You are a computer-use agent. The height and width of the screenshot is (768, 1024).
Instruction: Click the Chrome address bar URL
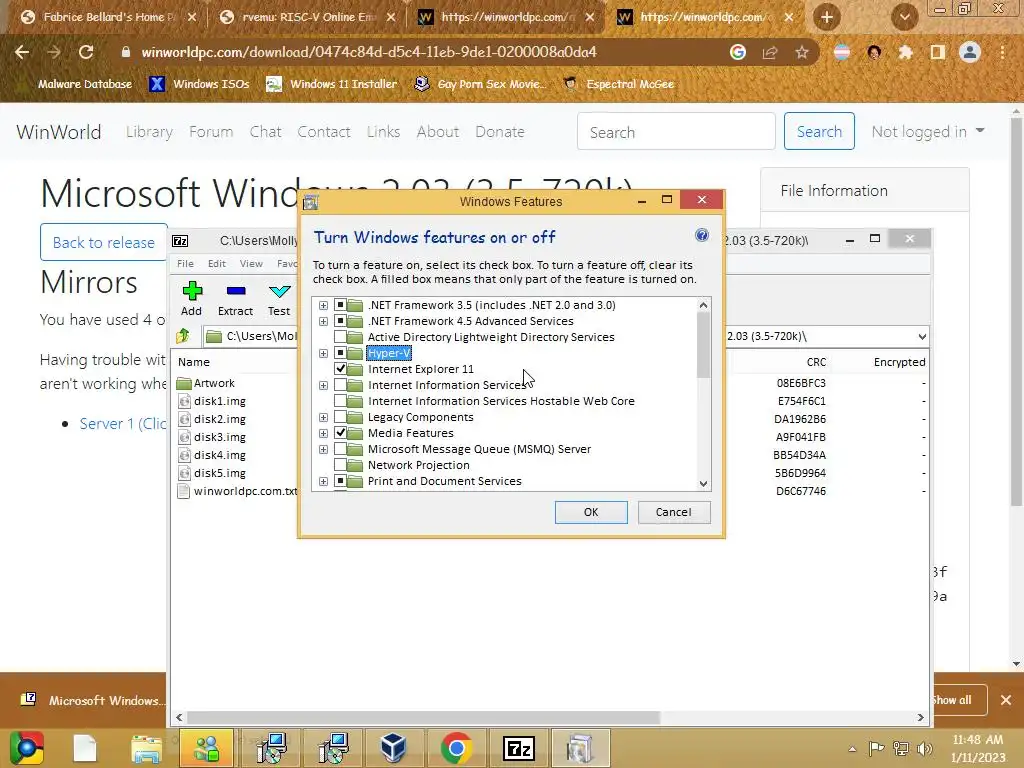coord(369,52)
